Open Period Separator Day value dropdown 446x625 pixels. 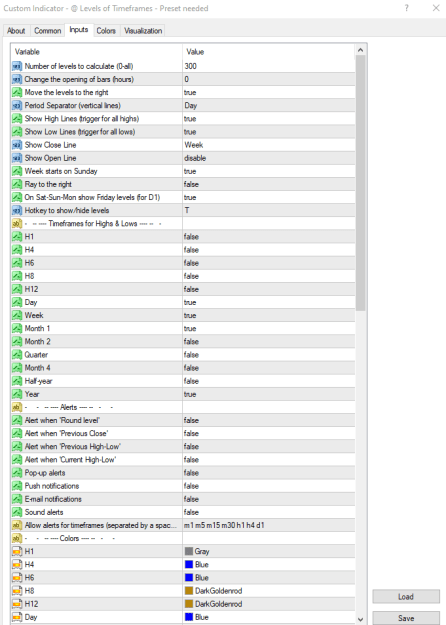[269, 106]
